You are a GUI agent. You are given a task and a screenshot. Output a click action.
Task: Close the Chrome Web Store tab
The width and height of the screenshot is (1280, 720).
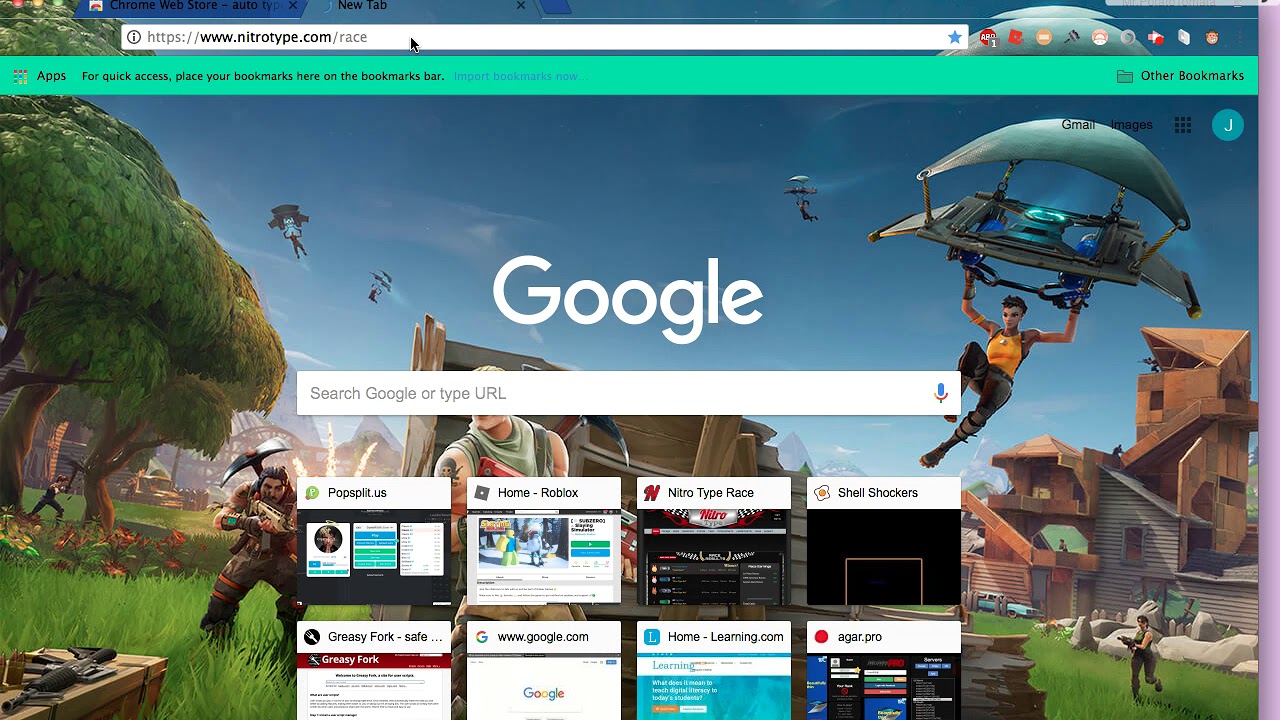pyautogui.click(x=293, y=6)
